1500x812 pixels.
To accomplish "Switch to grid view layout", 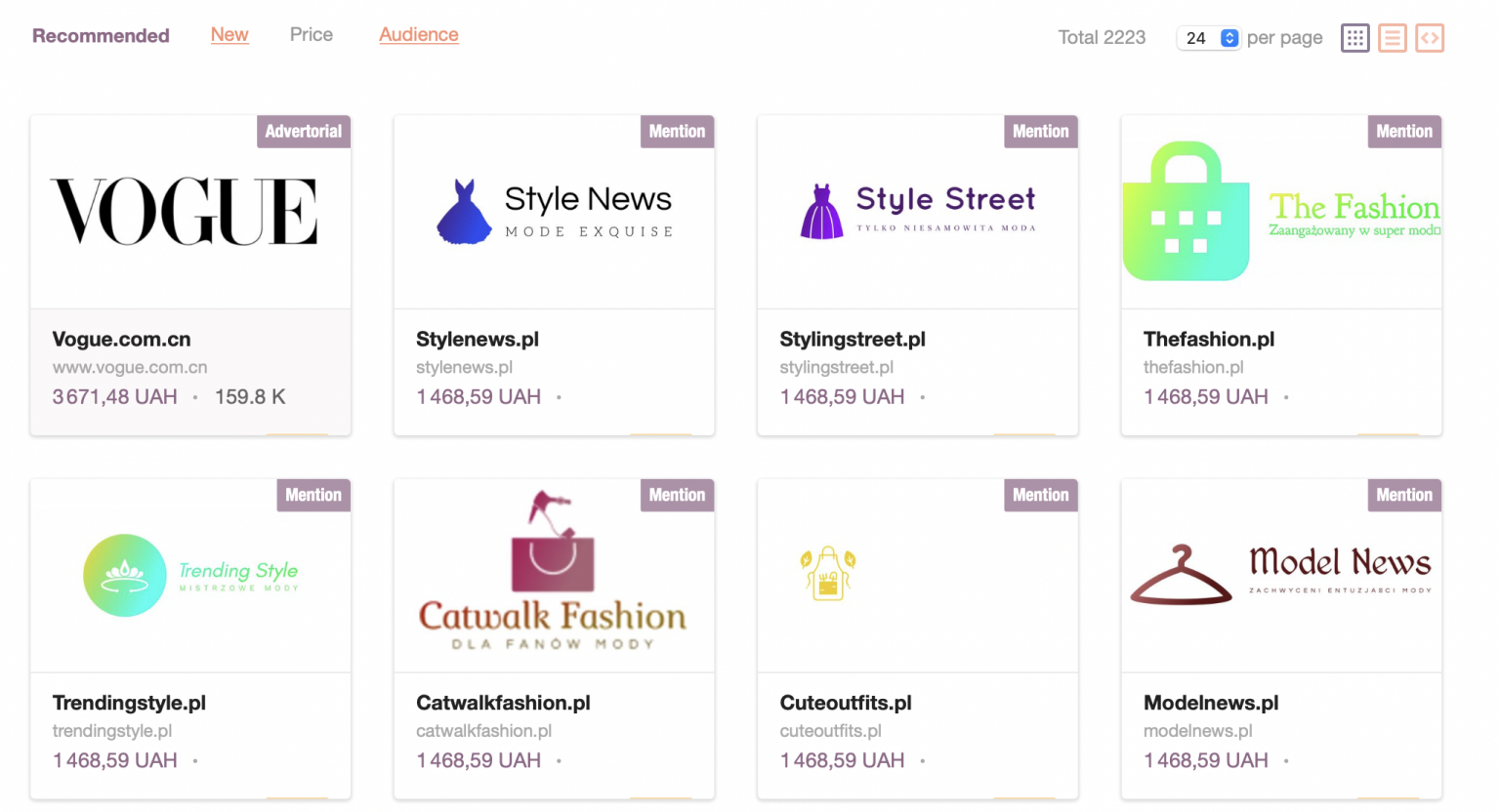I will 1354,38.
